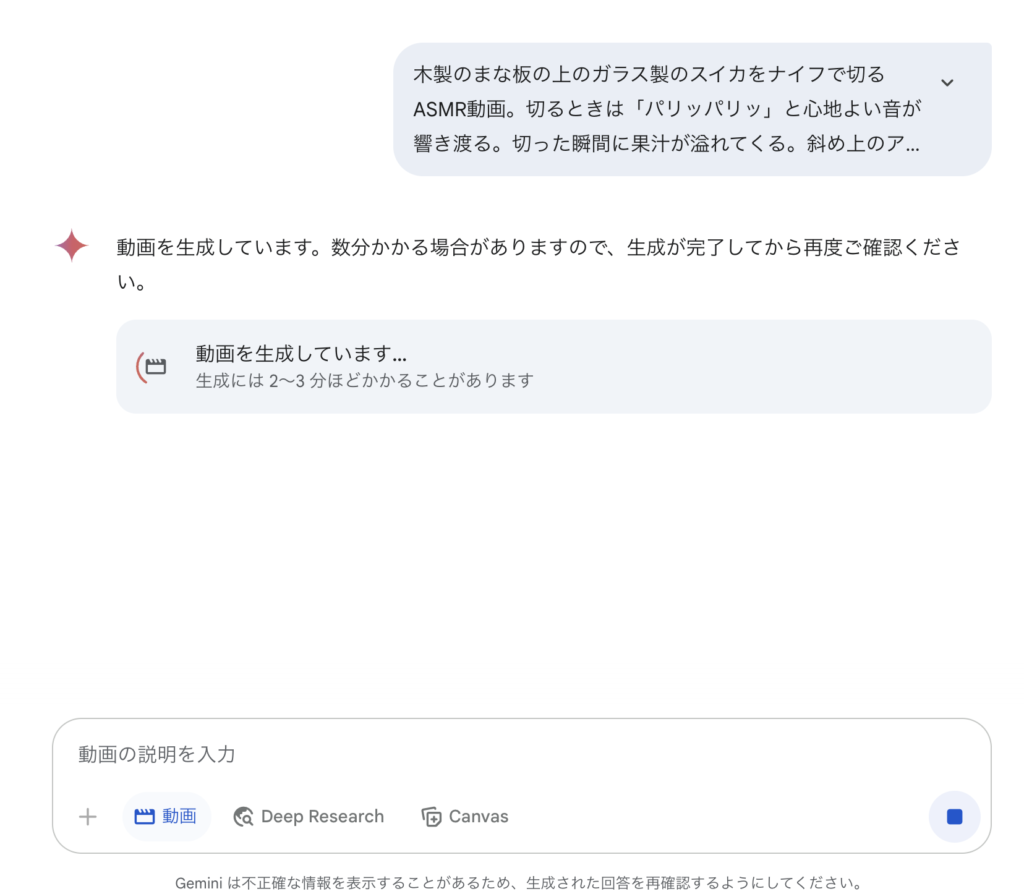Open the plus attachment menu

pyautogui.click(x=88, y=816)
